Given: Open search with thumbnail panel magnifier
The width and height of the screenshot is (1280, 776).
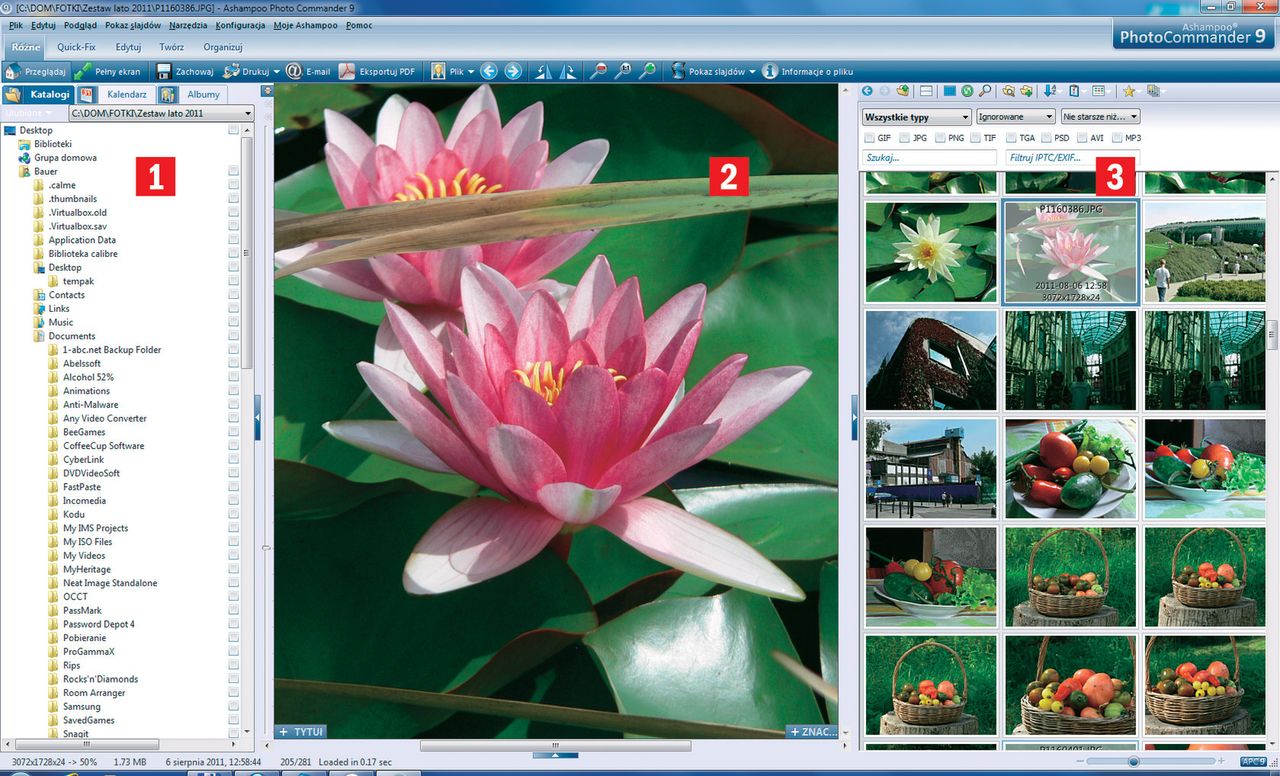Looking at the screenshot, I should 985,91.
